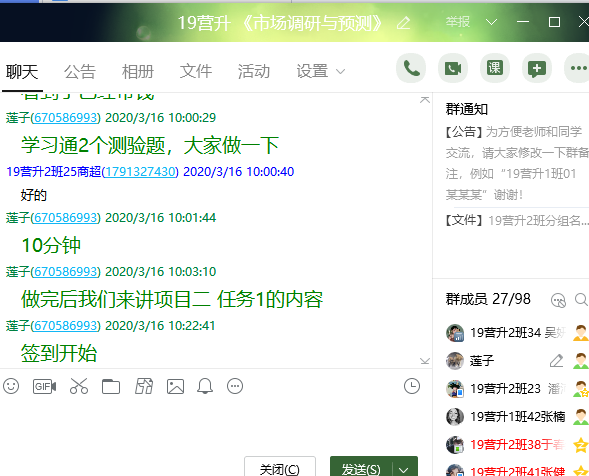Open the classroom 课 icon

(x=495, y=68)
